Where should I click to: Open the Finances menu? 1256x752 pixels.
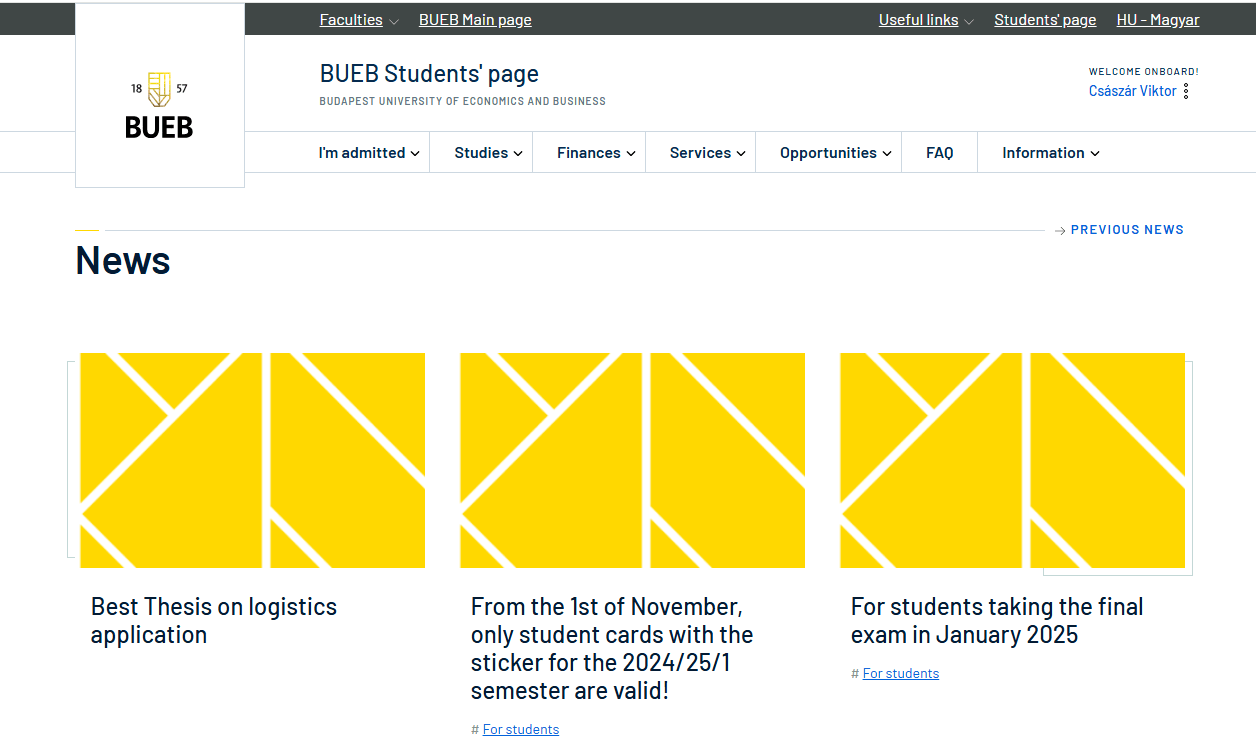coord(596,153)
